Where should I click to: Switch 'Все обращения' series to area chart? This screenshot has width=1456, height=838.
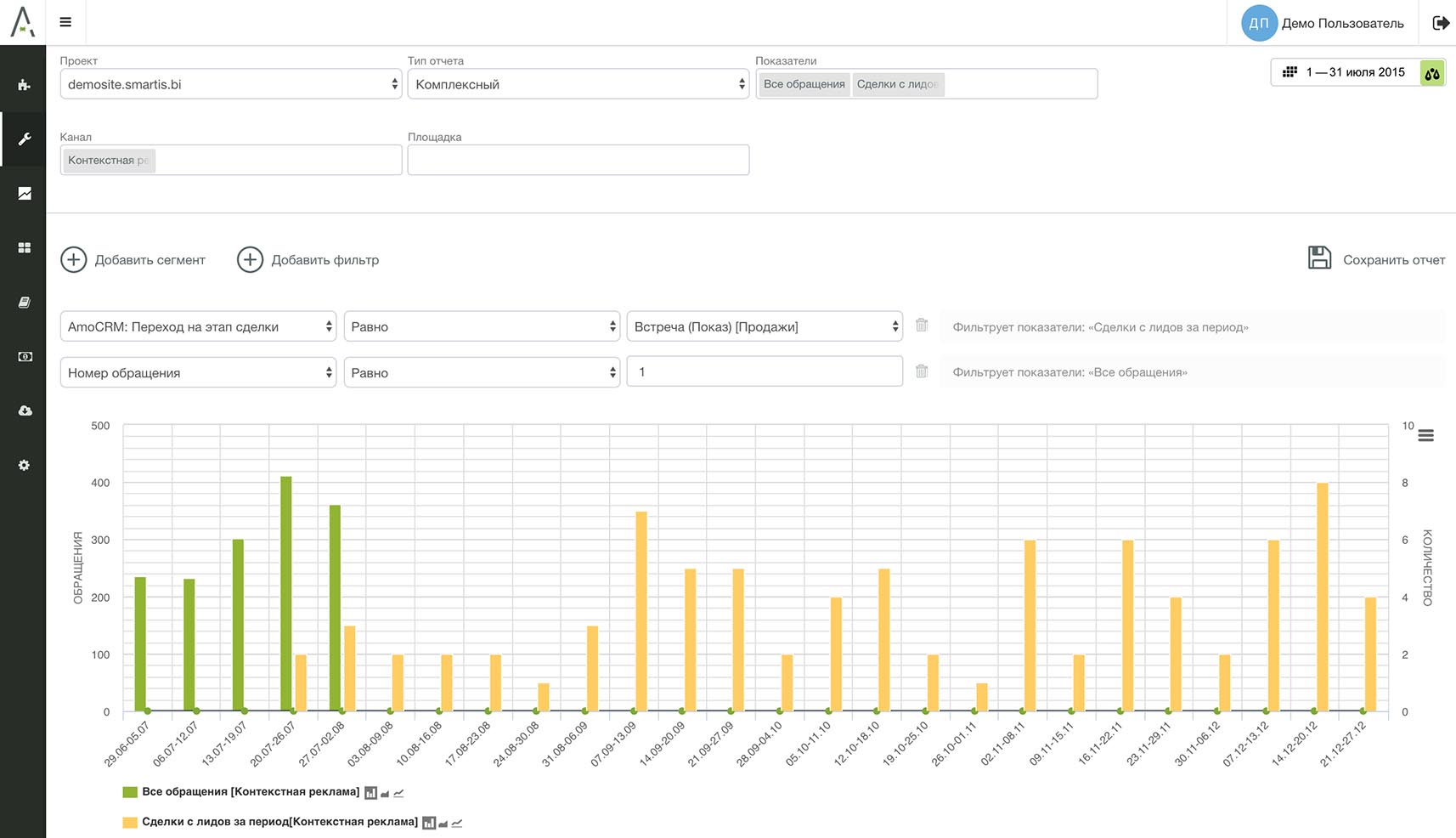click(385, 794)
